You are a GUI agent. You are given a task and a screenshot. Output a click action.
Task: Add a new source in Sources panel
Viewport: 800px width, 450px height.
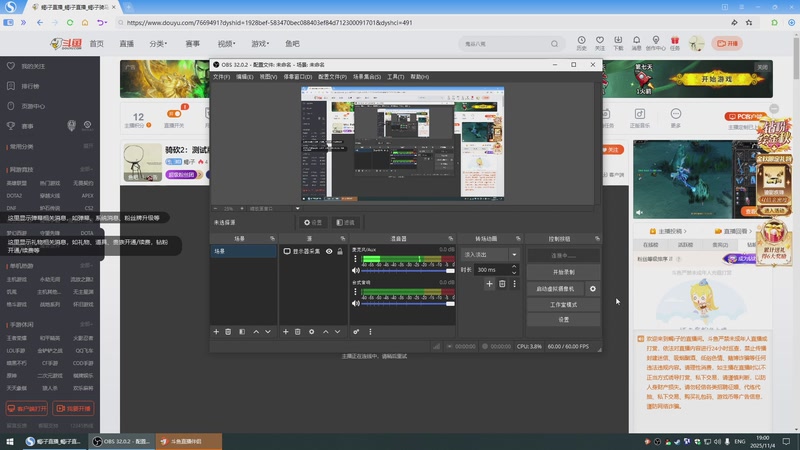click(286, 332)
